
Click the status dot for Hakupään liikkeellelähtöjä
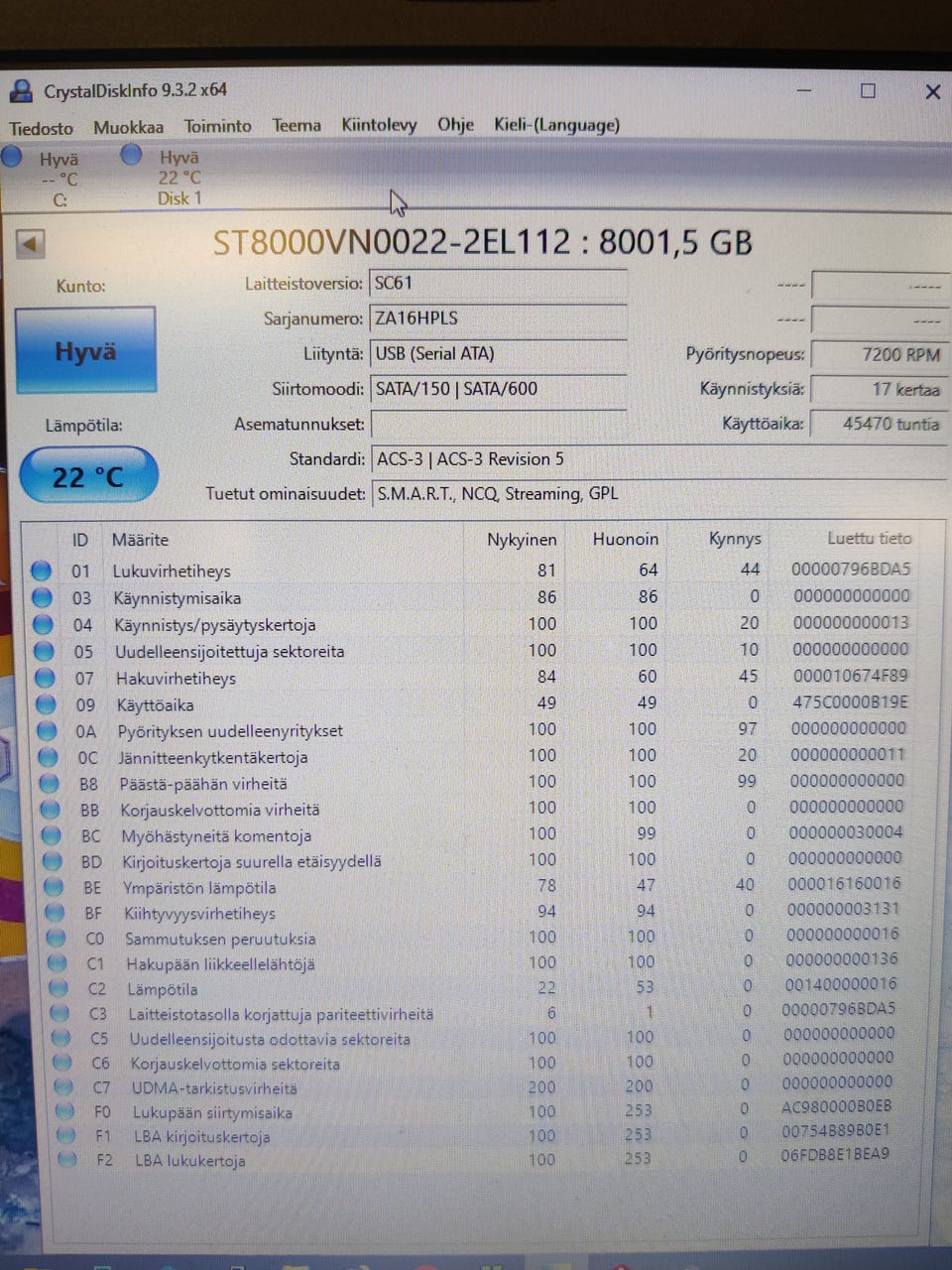click(57, 963)
